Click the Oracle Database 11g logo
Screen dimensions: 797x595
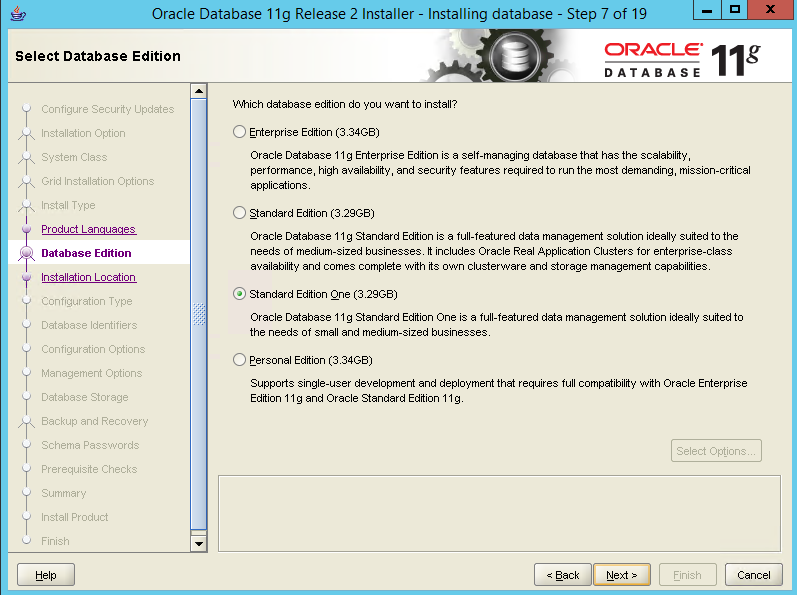tap(682, 60)
